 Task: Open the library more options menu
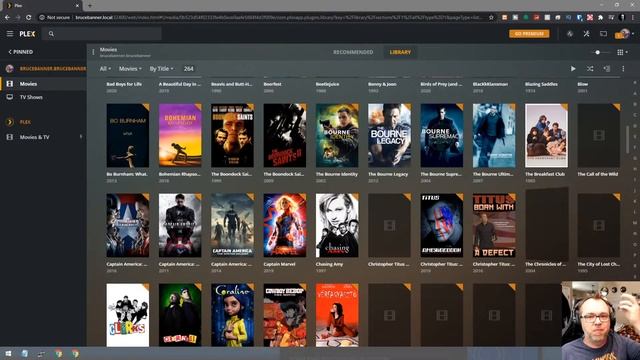(623, 69)
